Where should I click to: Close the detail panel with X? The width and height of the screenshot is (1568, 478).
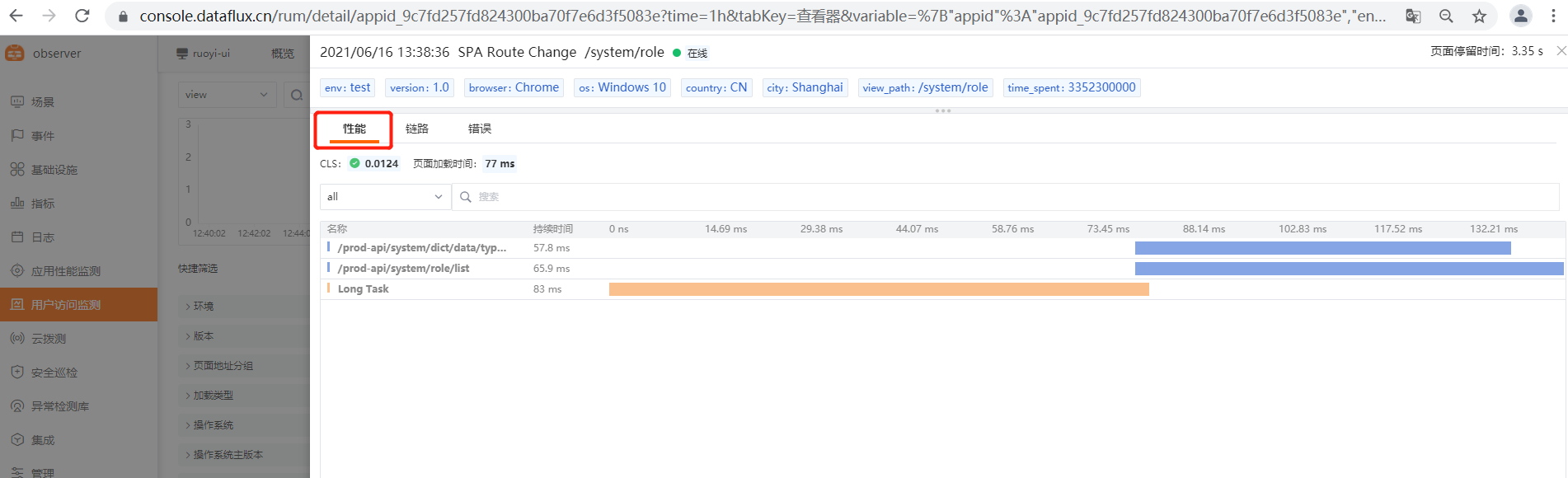(x=1561, y=51)
